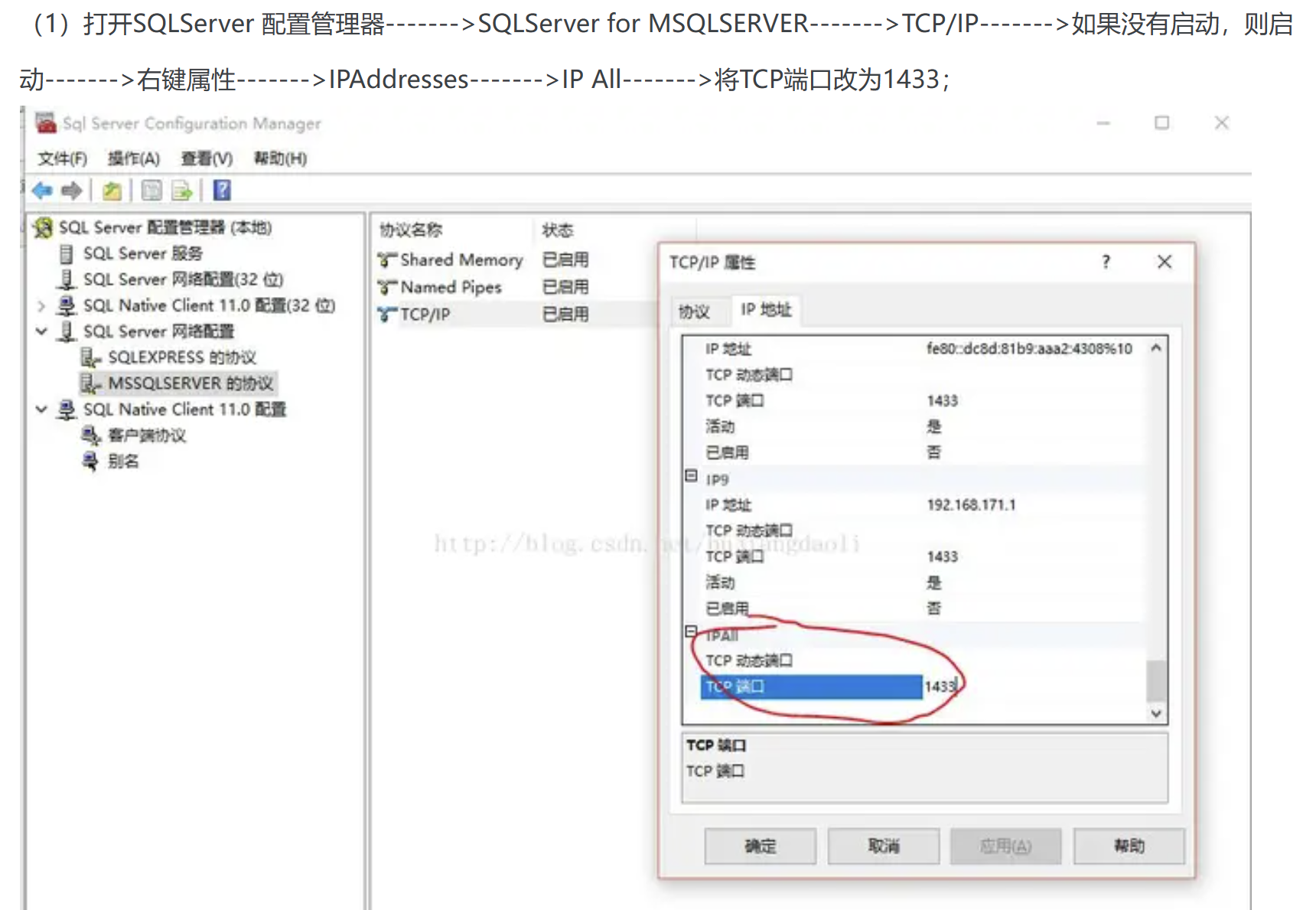Click the Properties toolbar icon
Screen dimensions: 1316x910
tap(152, 191)
